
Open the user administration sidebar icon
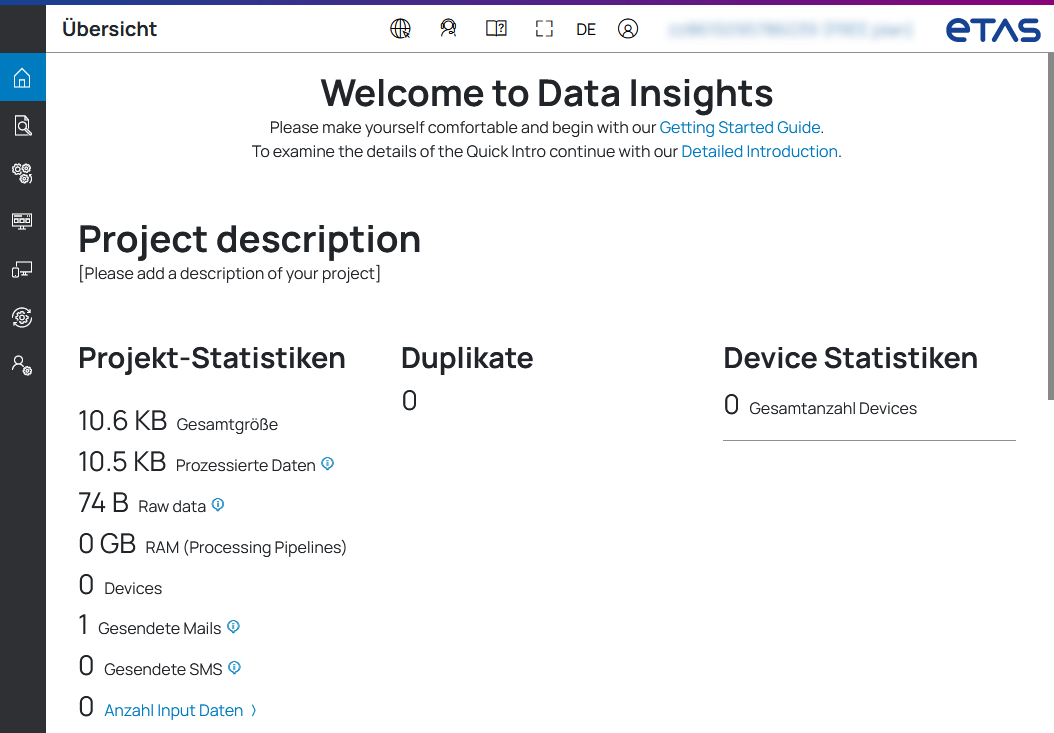(x=22, y=365)
